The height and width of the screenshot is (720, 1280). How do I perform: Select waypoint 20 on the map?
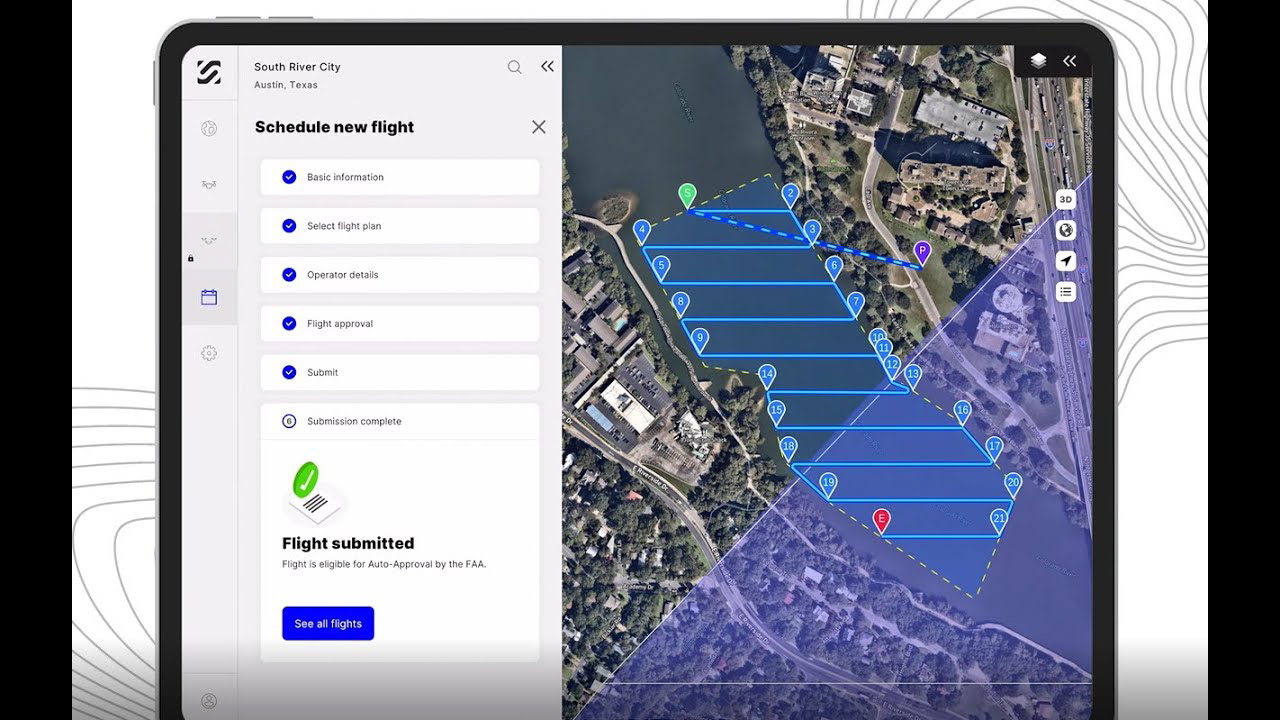point(1013,484)
